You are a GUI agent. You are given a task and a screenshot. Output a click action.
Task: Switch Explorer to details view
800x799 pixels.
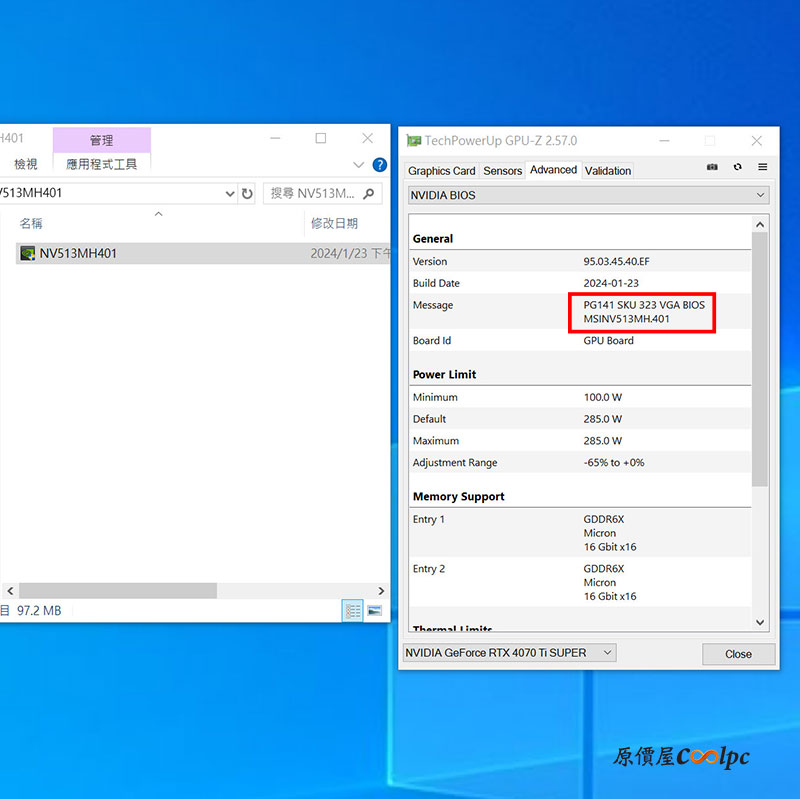coord(353,610)
